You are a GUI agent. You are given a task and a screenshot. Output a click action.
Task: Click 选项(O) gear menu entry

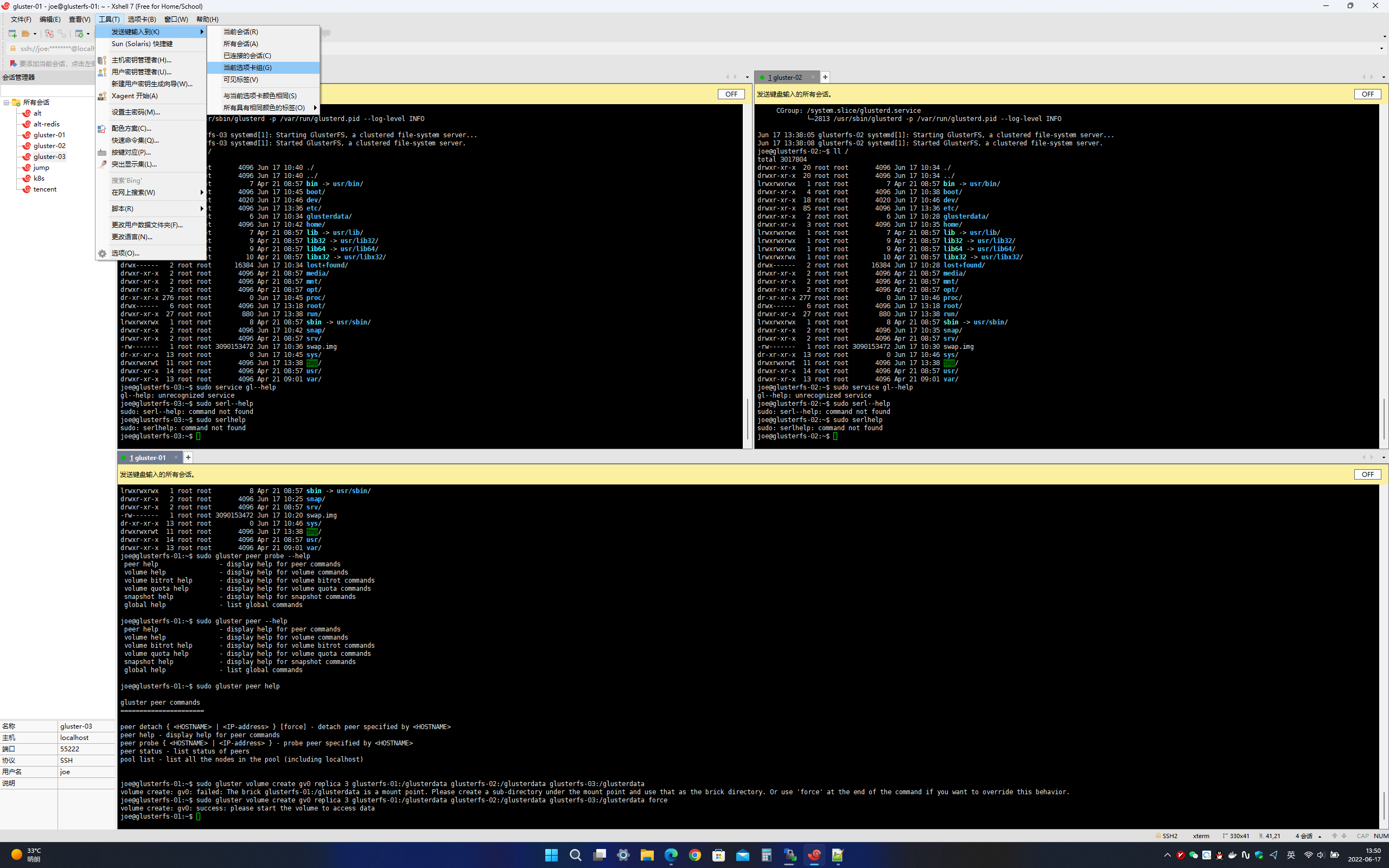click(x=125, y=253)
